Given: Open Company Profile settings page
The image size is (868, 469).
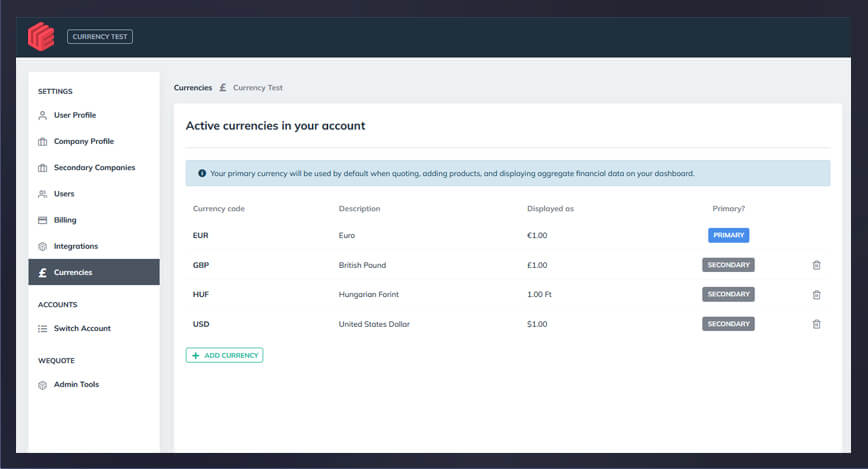Looking at the screenshot, I should point(83,142).
